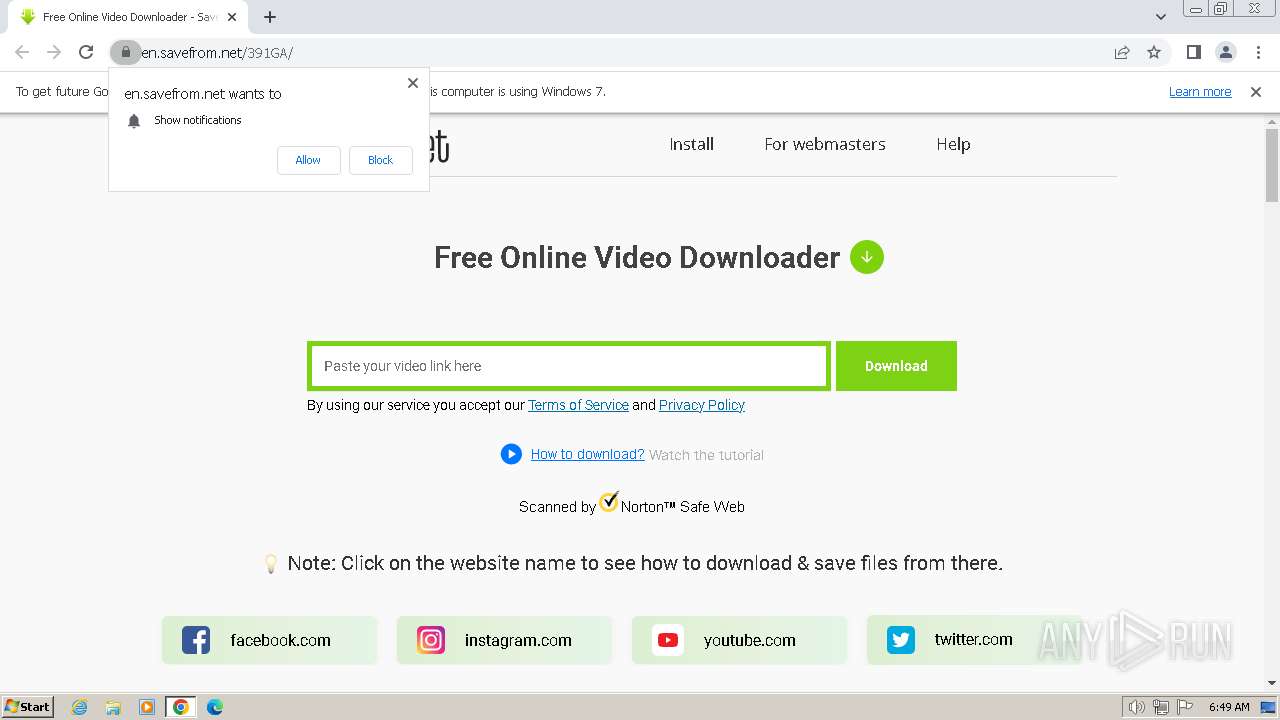The image size is (1280, 720).
Task: Click the green download arrow icon
Action: click(867, 257)
